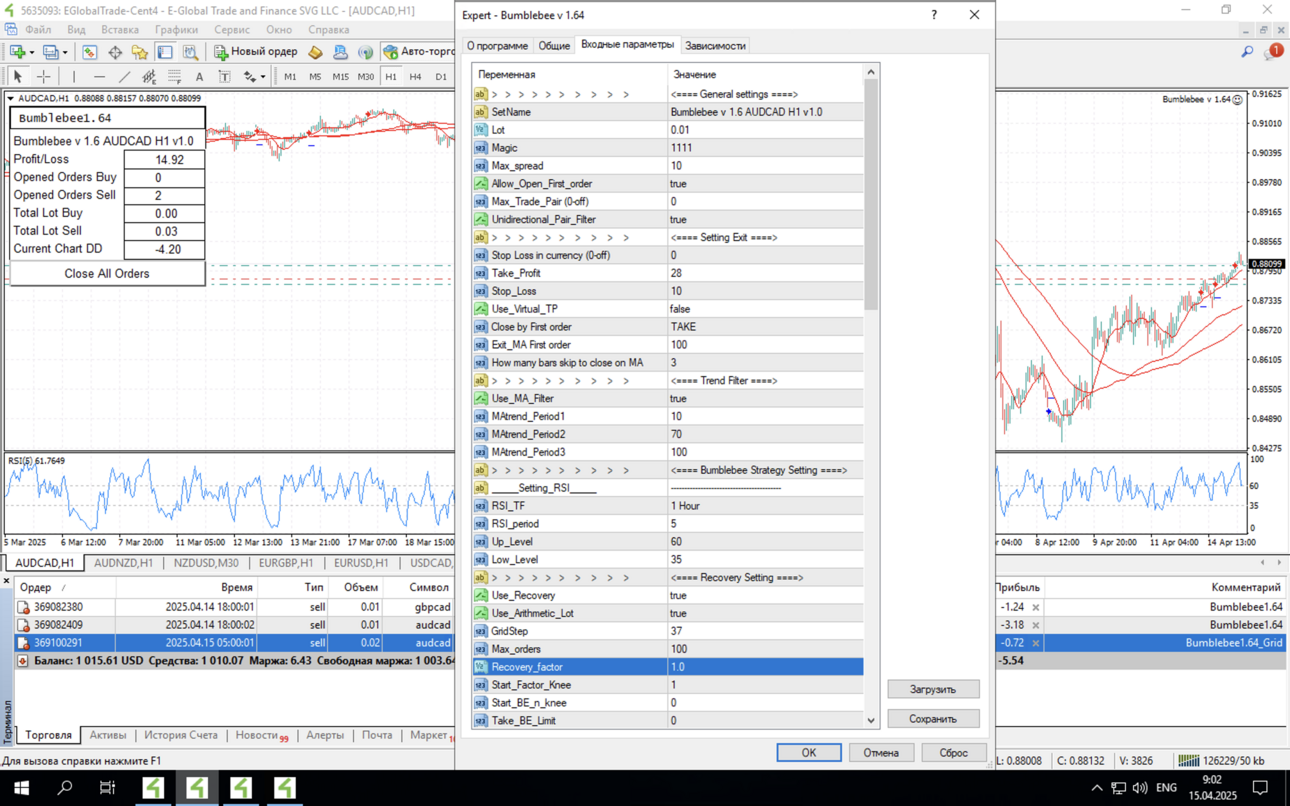Toggle the Auto-trading button
This screenshot has width=1290, height=806.
coord(418,52)
